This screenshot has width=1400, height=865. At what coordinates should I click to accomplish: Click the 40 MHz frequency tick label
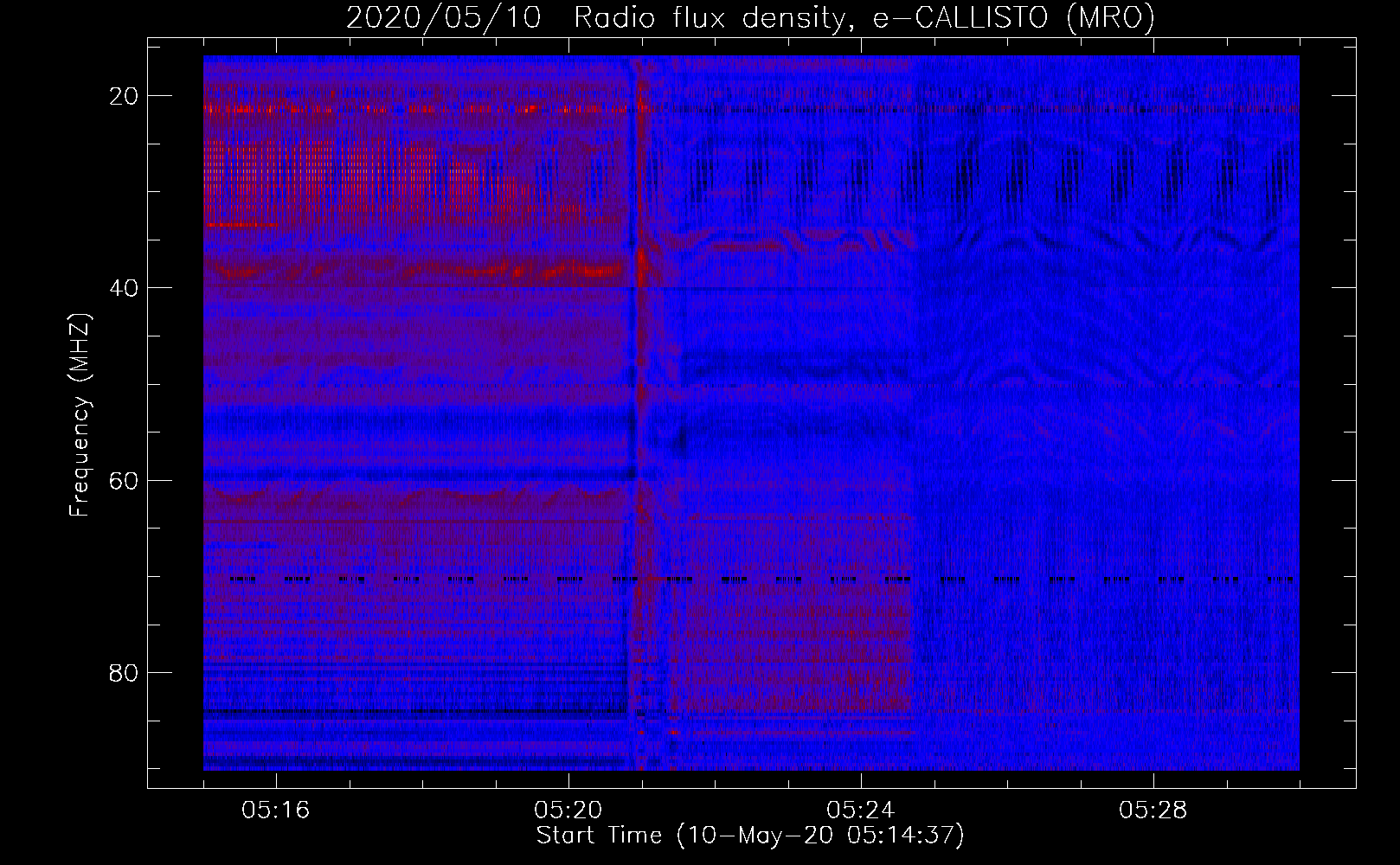[125, 288]
